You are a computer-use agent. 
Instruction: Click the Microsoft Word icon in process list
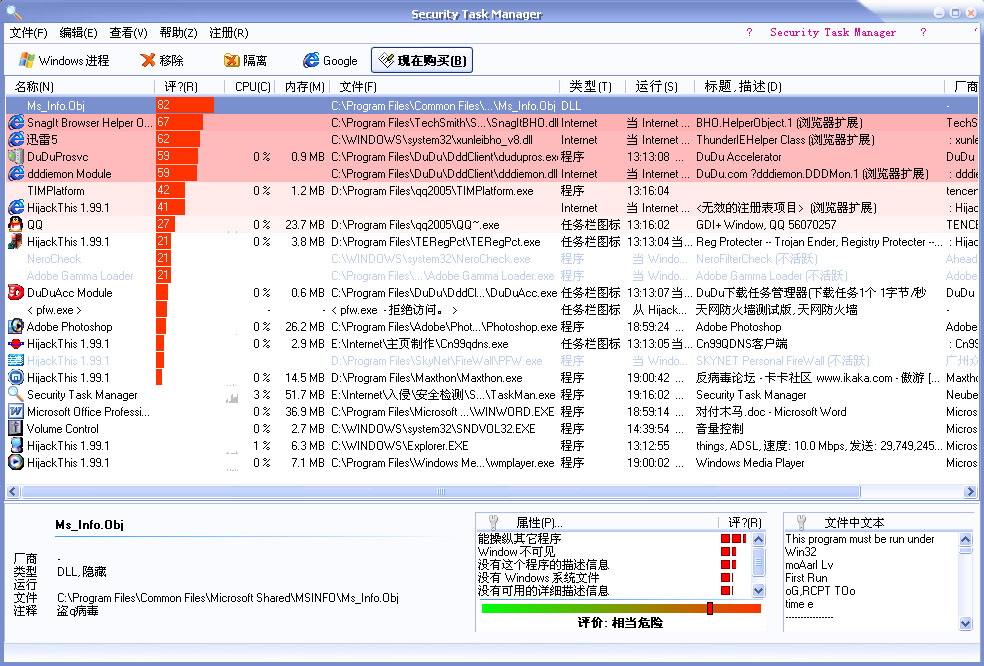coord(16,411)
